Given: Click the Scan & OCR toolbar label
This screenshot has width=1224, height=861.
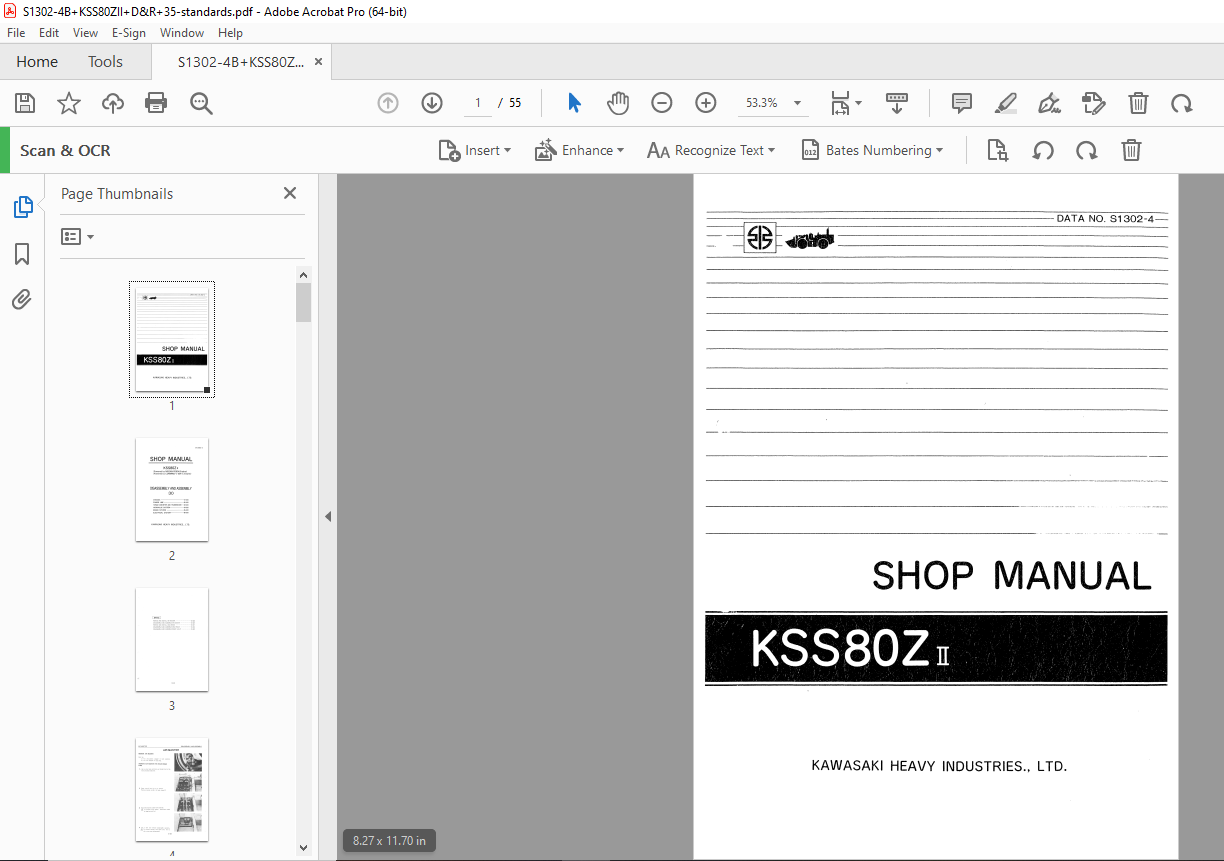Looking at the screenshot, I should pos(65,150).
